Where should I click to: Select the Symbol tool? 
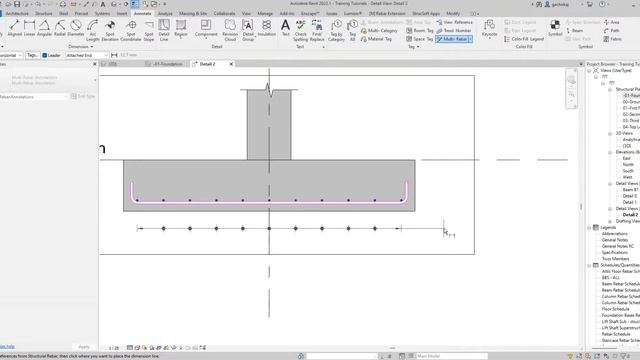point(555,29)
